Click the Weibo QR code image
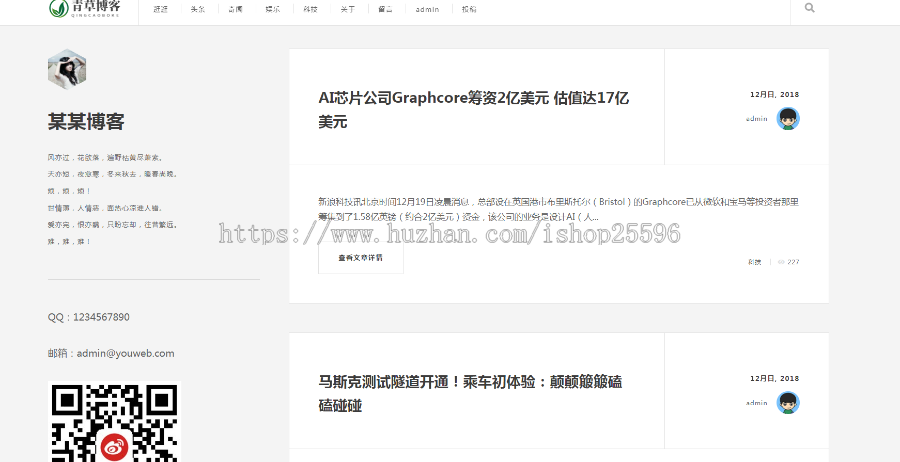 click(114, 422)
